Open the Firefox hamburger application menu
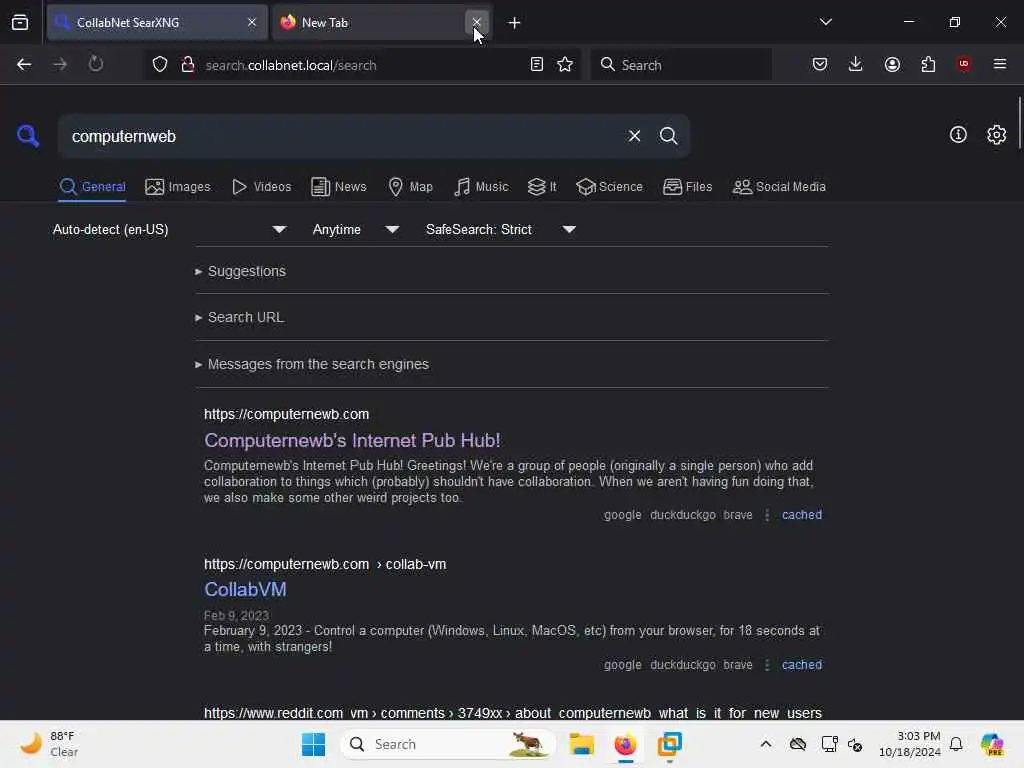The image size is (1024, 768). tap(999, 64)
